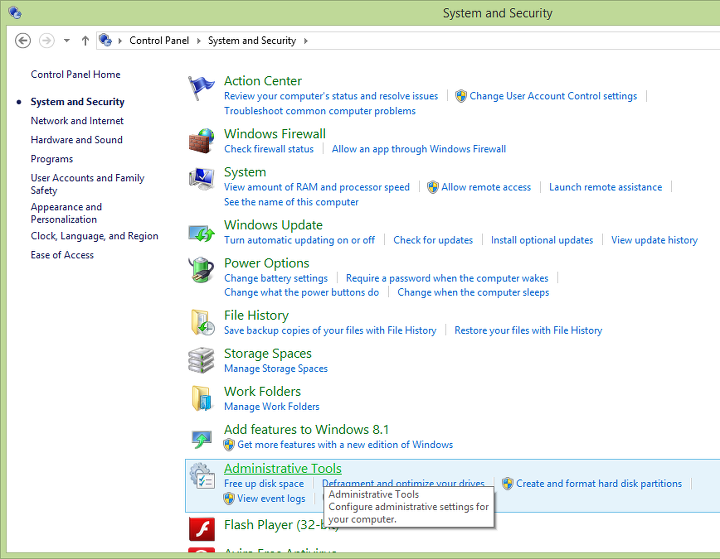Screen dimensions: 720x559
Task: Open the Storage Spaces drives icon
Action: pyautogui.click(x=201, y=360)
